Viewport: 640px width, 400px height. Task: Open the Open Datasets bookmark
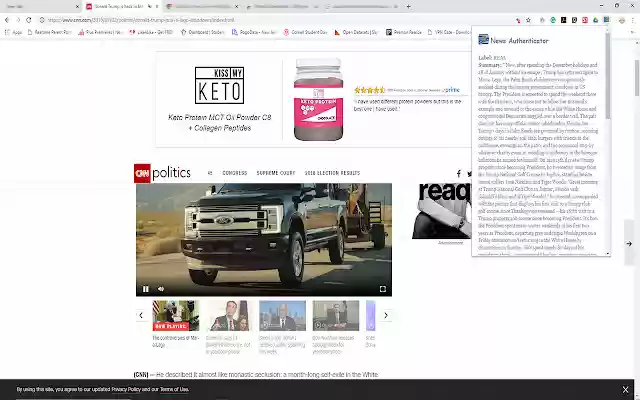[356, 32]
